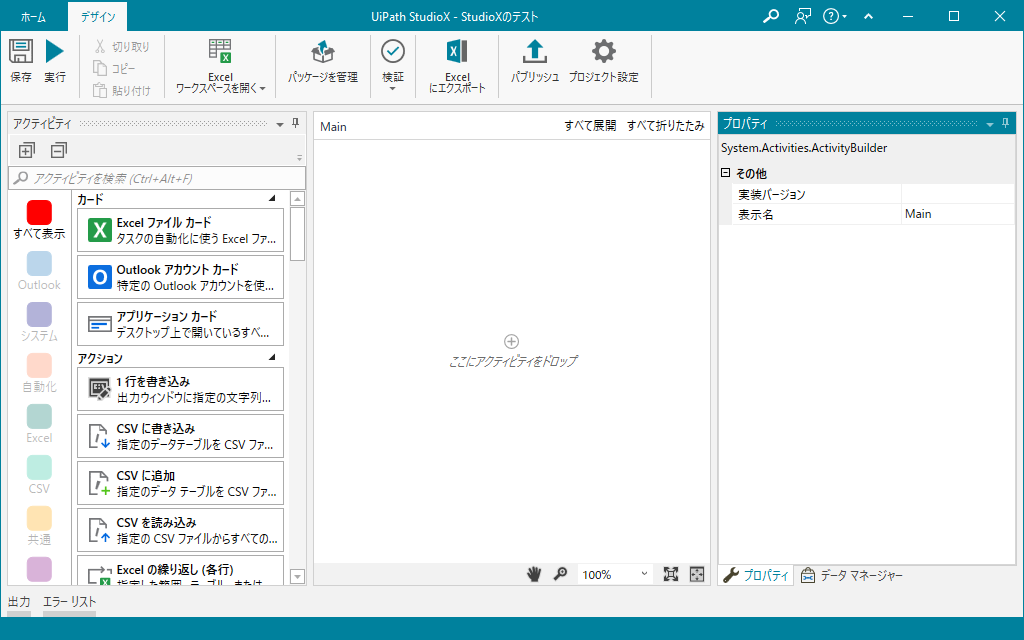This screenshot has width=1024, height=640.
Task: Switch to the ホーム tab
Action: click(33, 17)
